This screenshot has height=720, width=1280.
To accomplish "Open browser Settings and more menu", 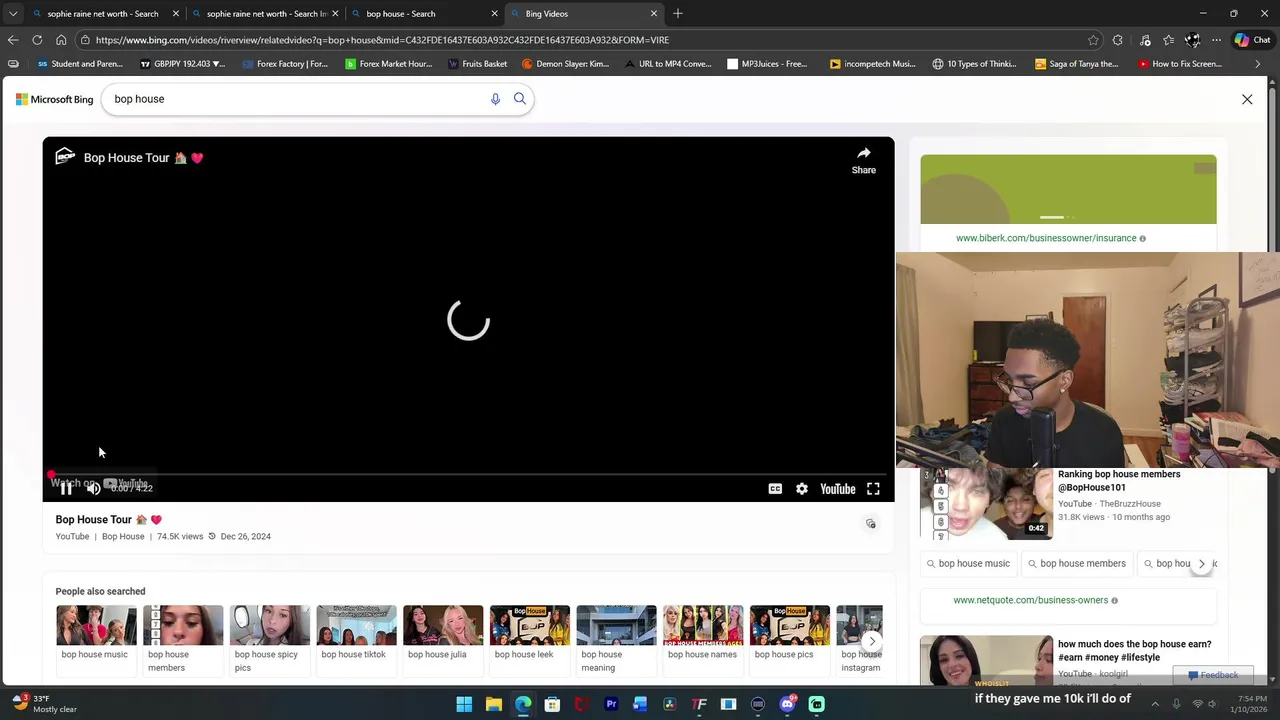I will click(x=1216, y=40).
